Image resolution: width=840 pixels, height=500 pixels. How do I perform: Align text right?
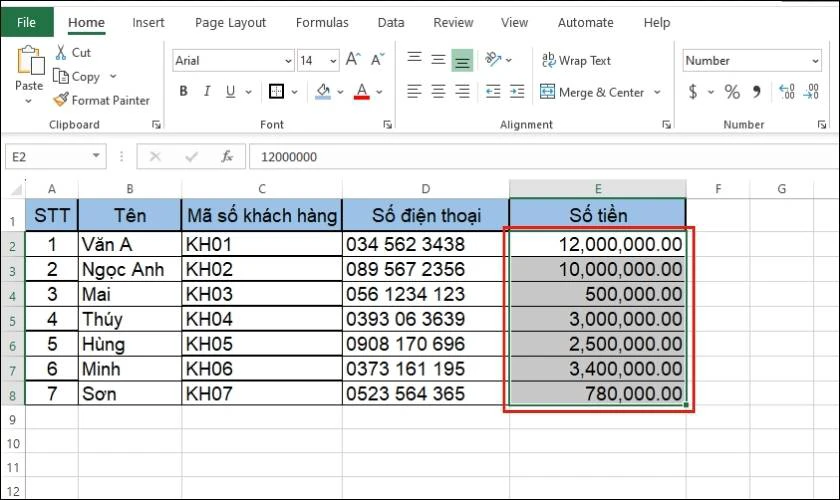click(462, 92)
